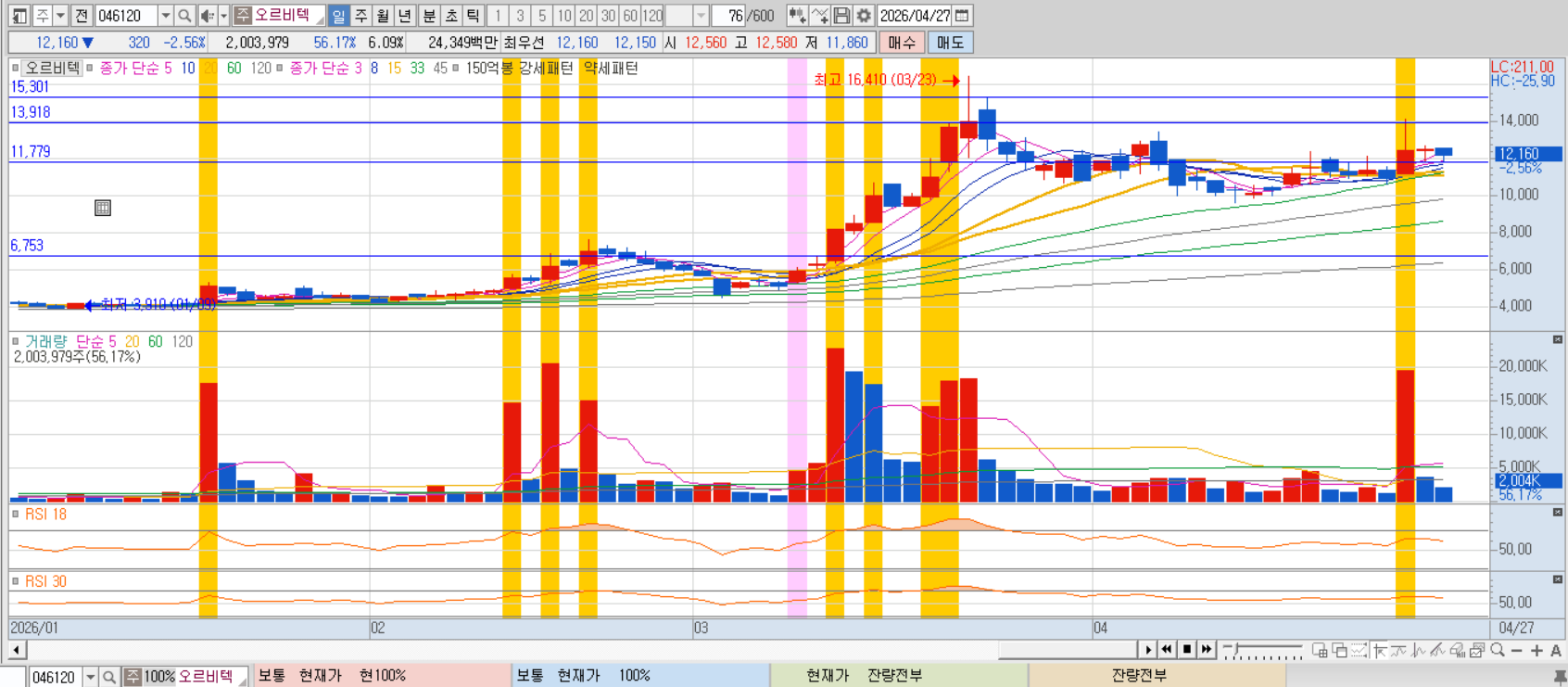The image size is (1568, 687).
Task: Click the crosshair cursor tool icon in the bottom toolbar
Action: coord(1380,651)
